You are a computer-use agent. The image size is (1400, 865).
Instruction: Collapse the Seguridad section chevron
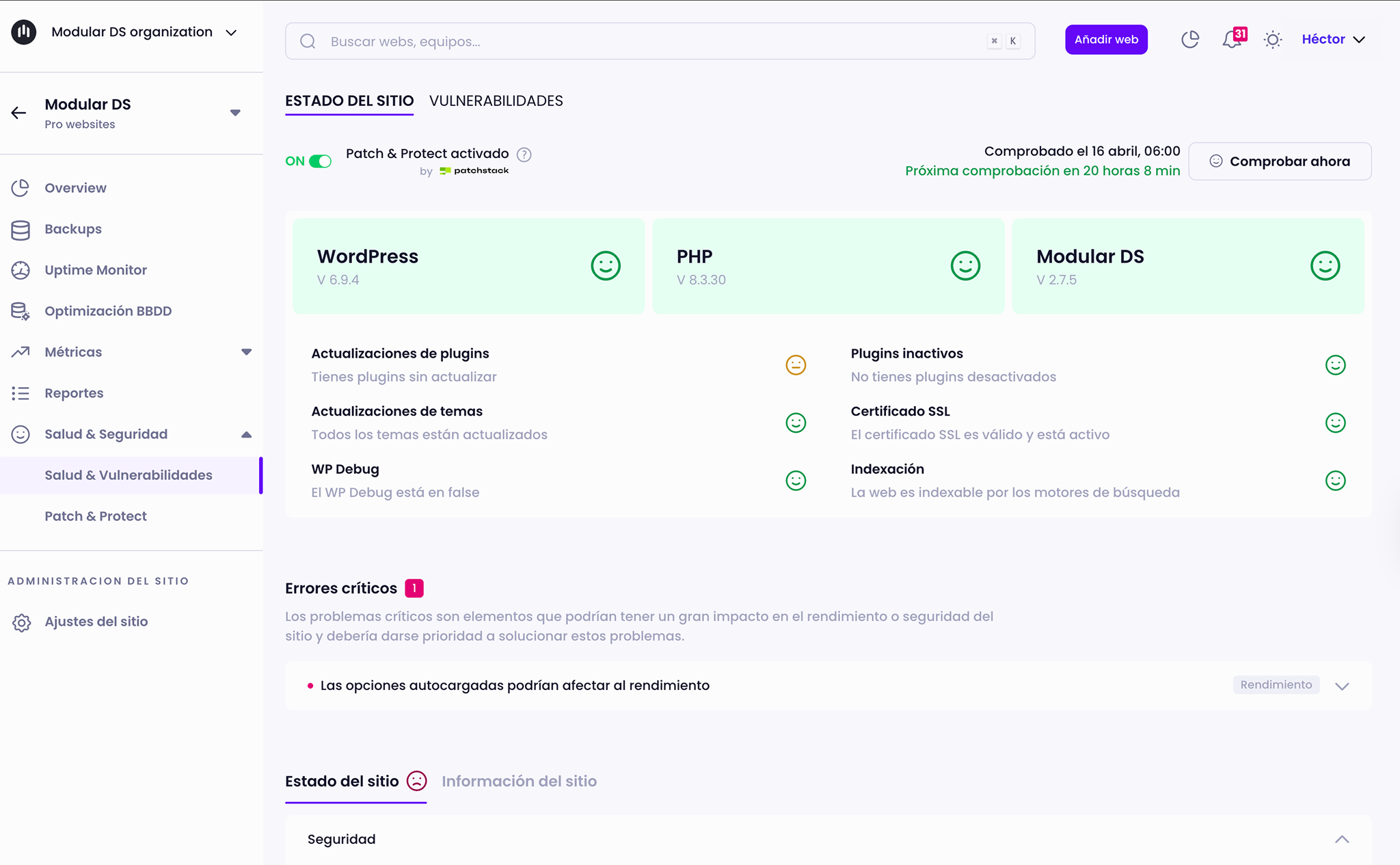(1342, 840)
